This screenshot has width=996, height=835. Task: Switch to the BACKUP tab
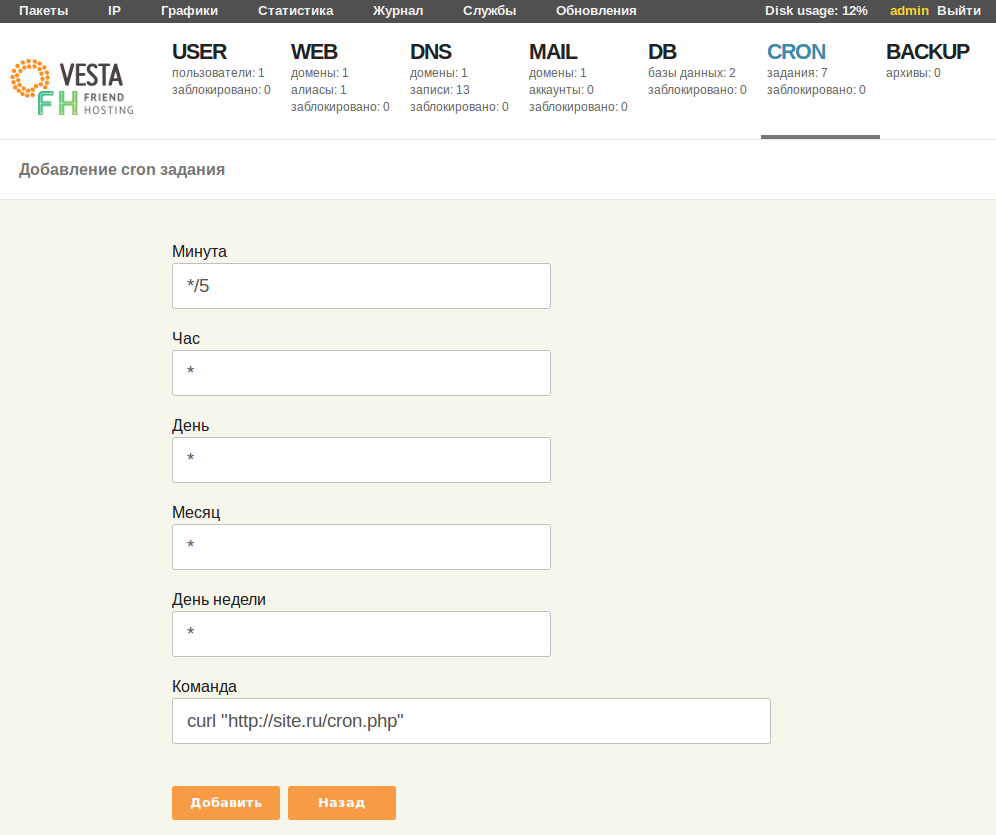click(x=927, y=51)
